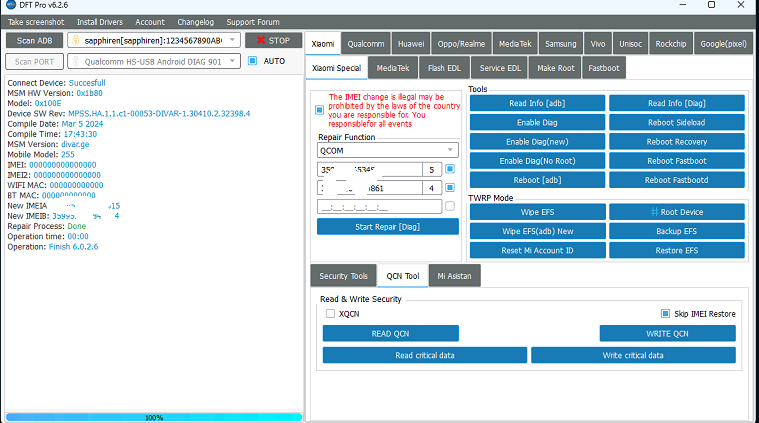Click the Wipe EFS button
The height and width of the screenshot is (423, 759).
537,212
